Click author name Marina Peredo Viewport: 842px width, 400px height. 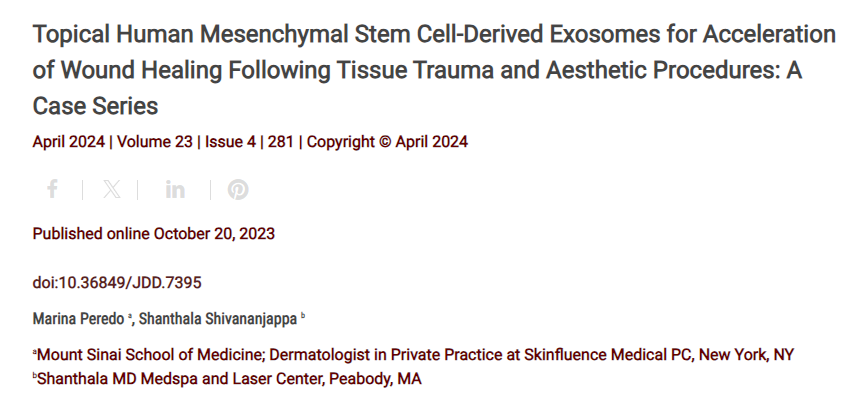75,318
